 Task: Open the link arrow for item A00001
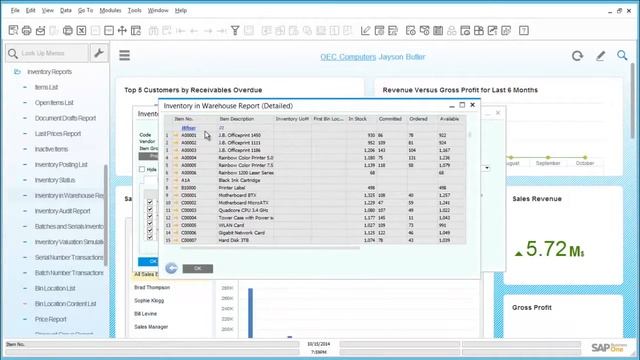pos(176,135)
